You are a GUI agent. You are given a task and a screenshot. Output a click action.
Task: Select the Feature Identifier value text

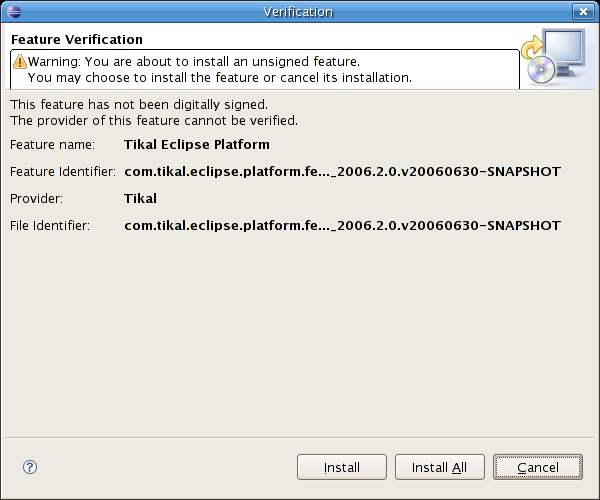click(342, 171)
